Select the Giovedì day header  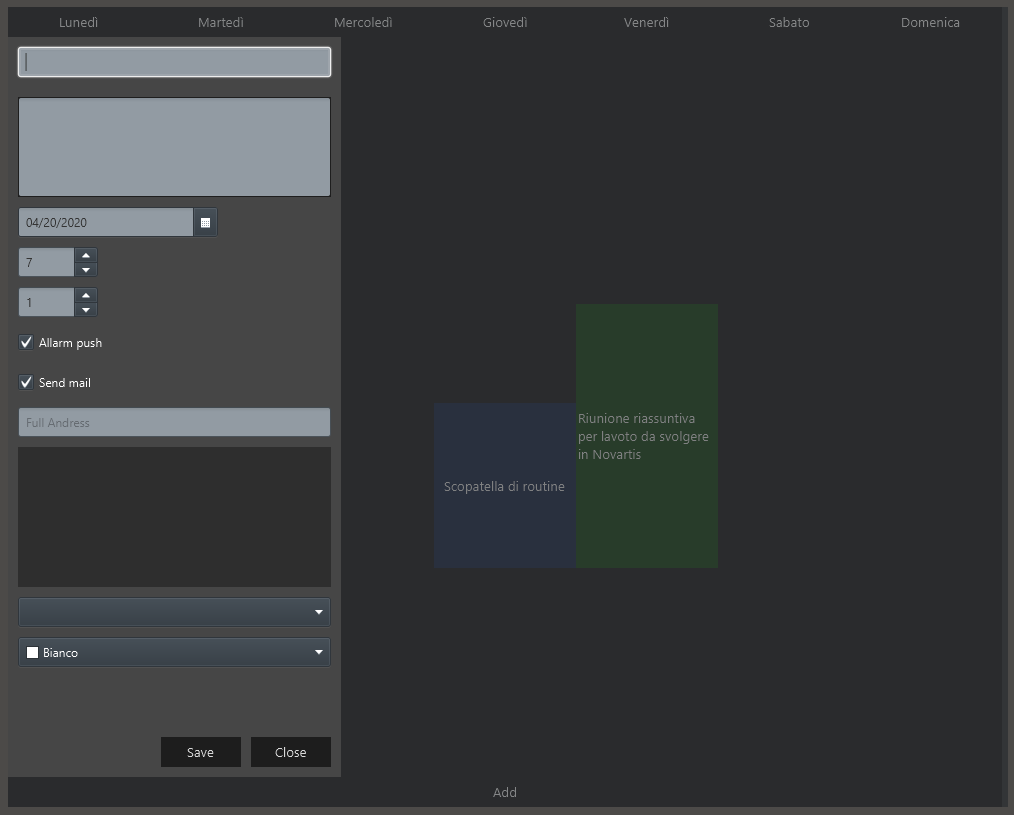(505, 23)
